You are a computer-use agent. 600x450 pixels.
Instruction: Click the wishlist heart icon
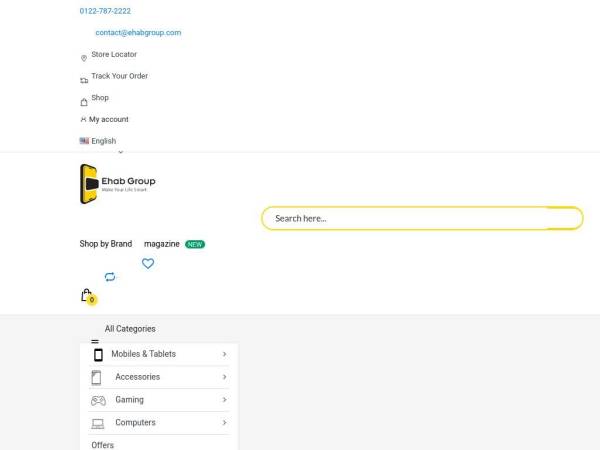tap(148, 263)
